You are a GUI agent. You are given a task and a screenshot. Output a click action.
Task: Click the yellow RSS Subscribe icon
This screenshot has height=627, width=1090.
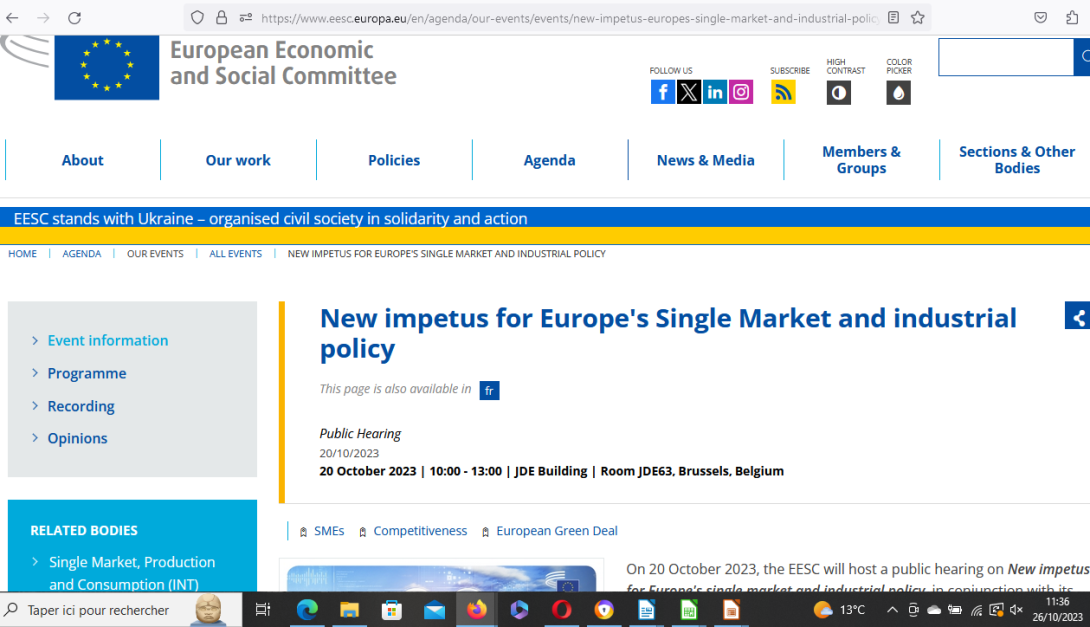783,91
